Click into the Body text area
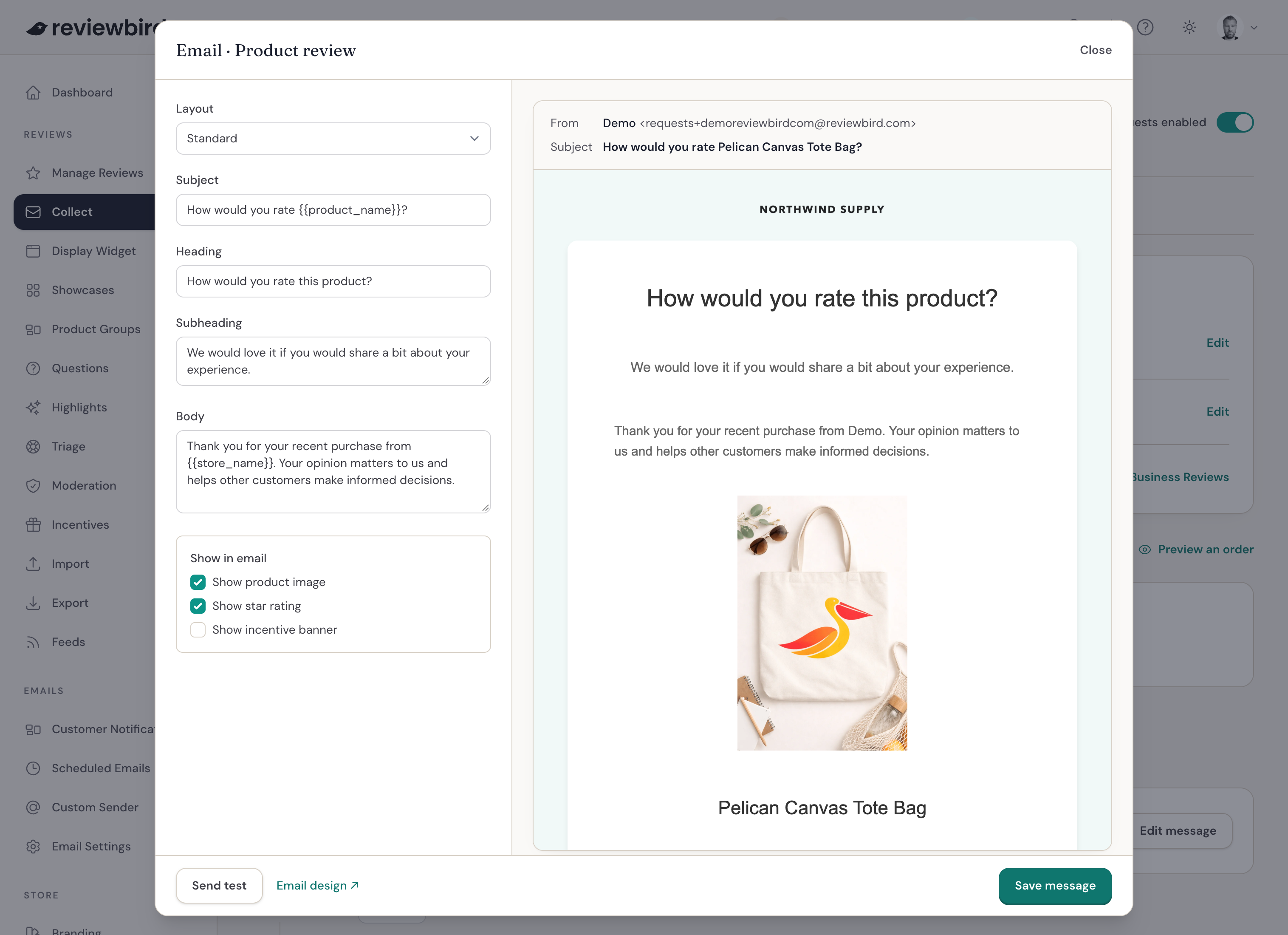The width and height of the screenshot is (1288, 935). 333,472
